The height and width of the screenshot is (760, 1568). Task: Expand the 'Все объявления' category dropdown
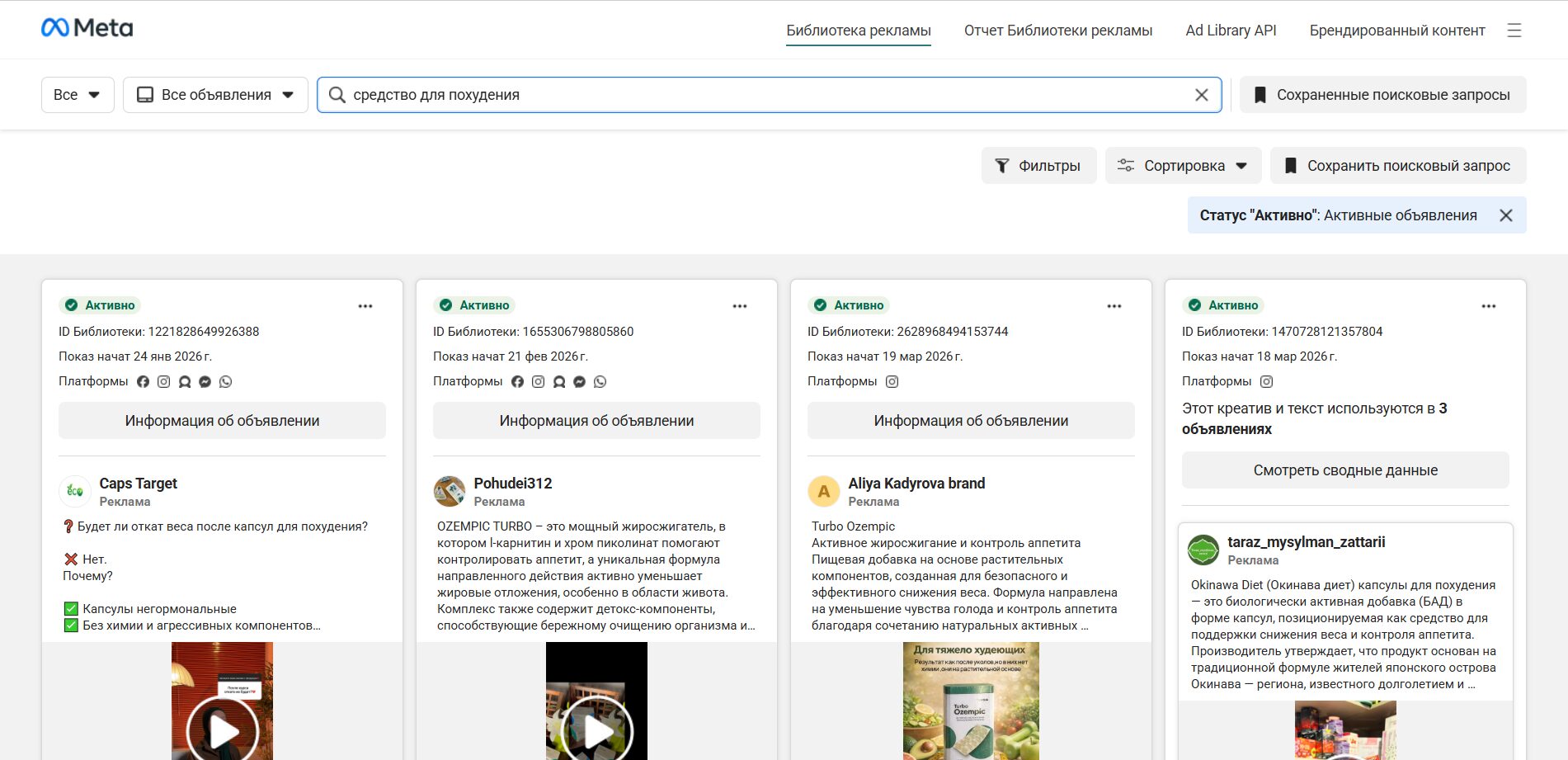[x=215, y=95]
